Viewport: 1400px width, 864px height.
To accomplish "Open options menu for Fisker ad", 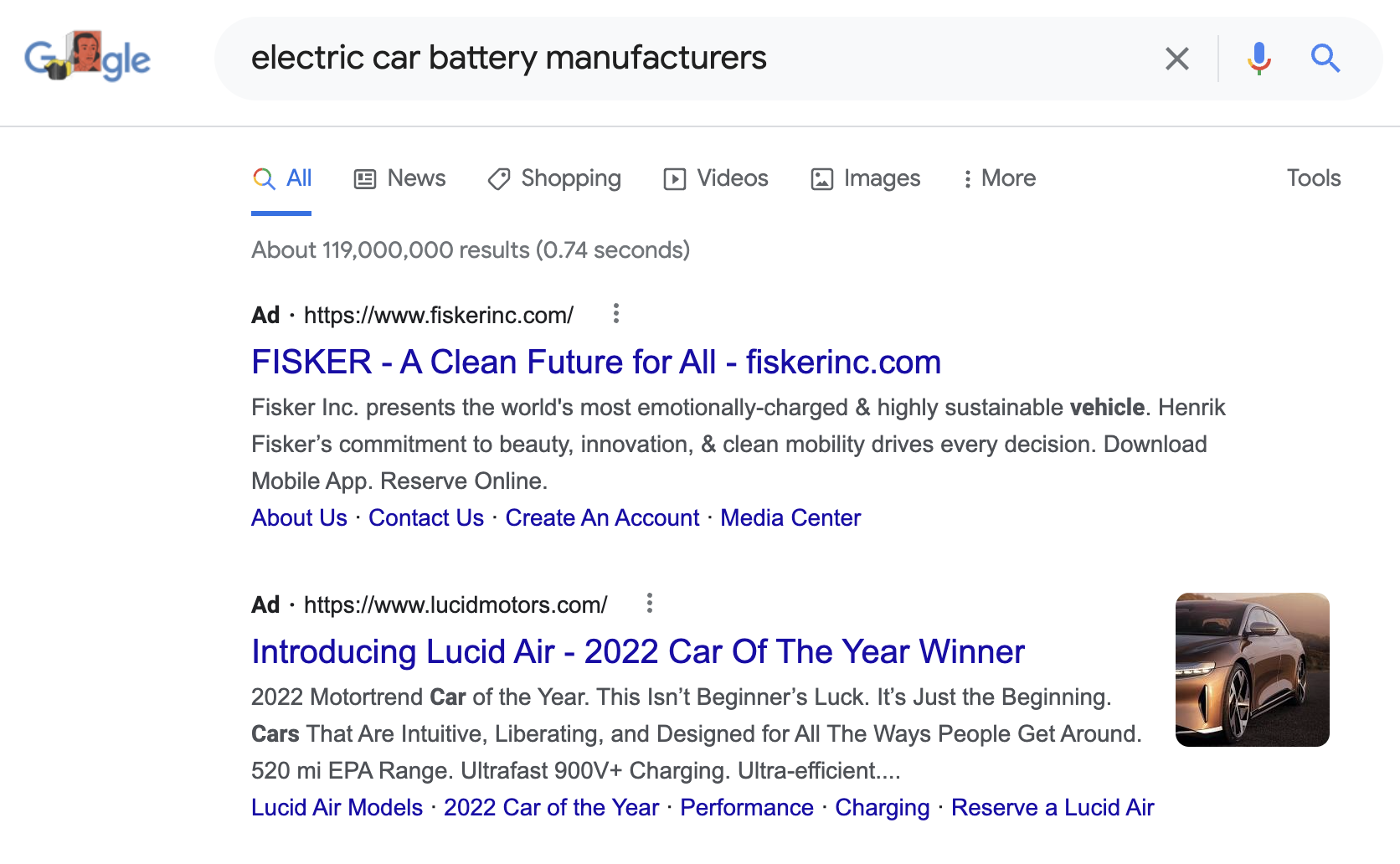I will click(x=616, y=314).
